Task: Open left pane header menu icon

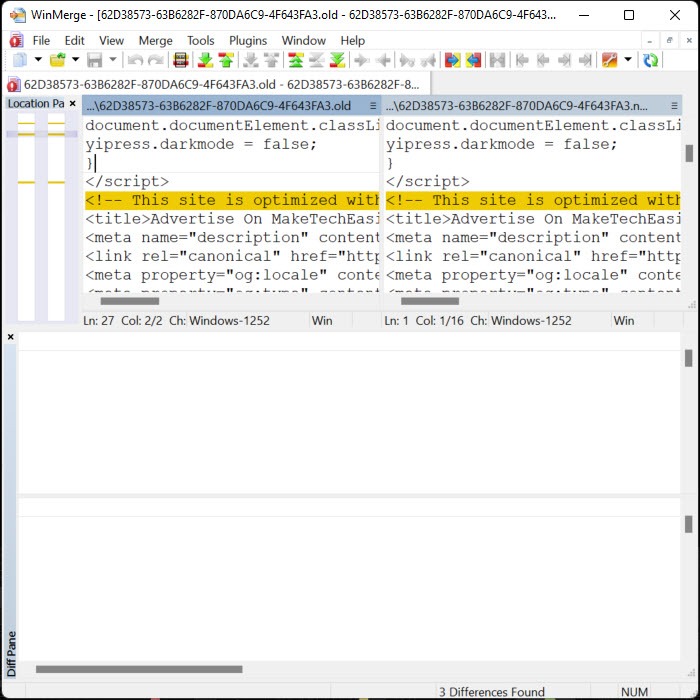Action: point(373,106)
